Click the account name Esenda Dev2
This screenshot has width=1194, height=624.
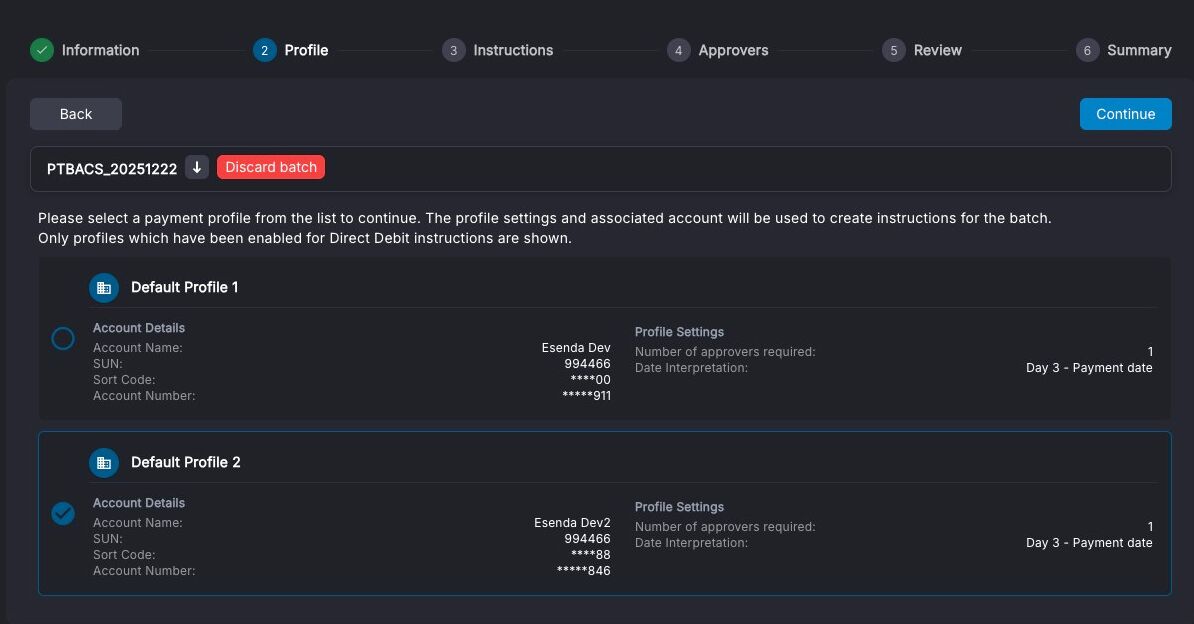[572, 523]
